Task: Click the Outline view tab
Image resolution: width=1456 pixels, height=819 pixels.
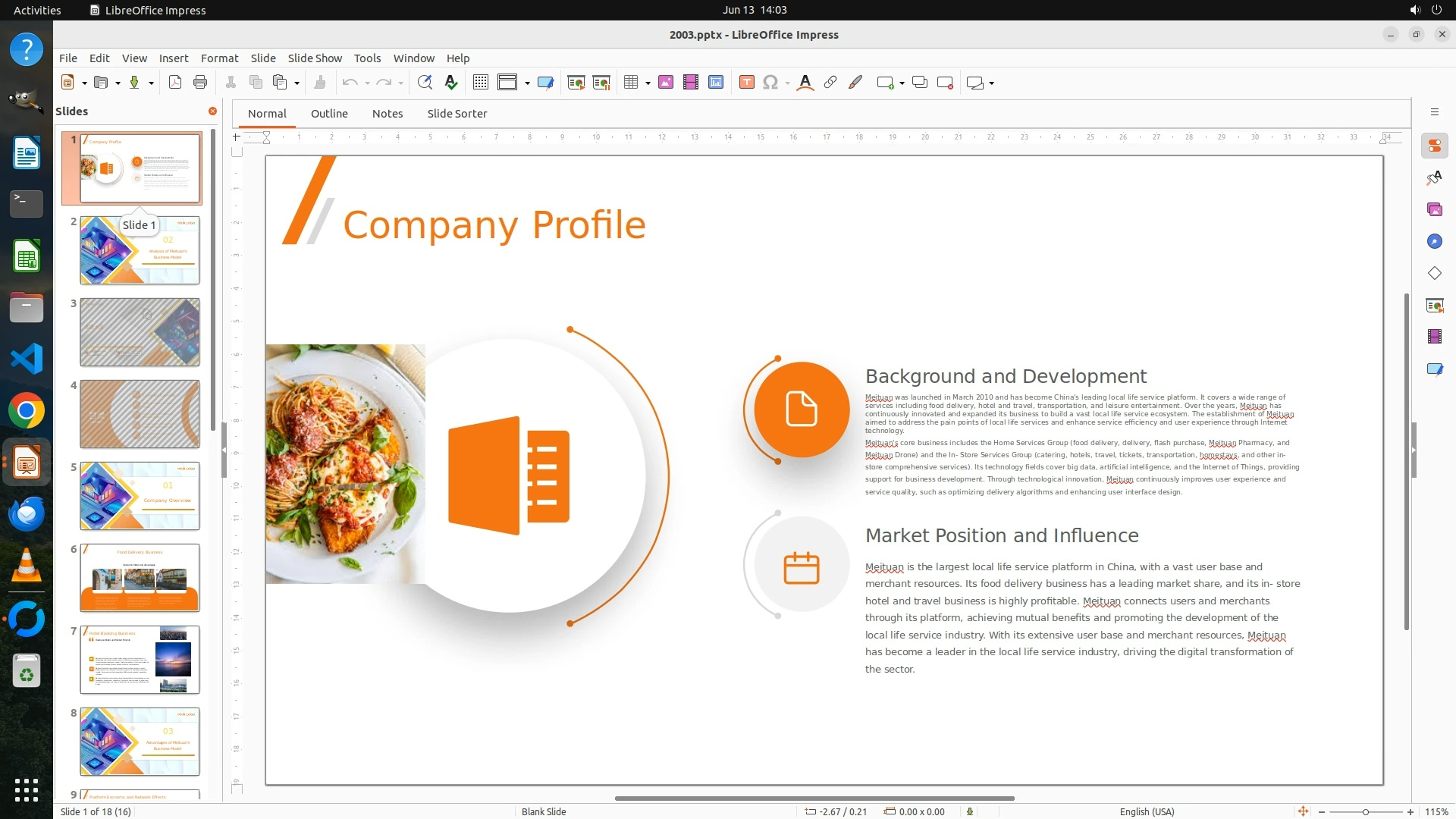Action: pos(329,113)
